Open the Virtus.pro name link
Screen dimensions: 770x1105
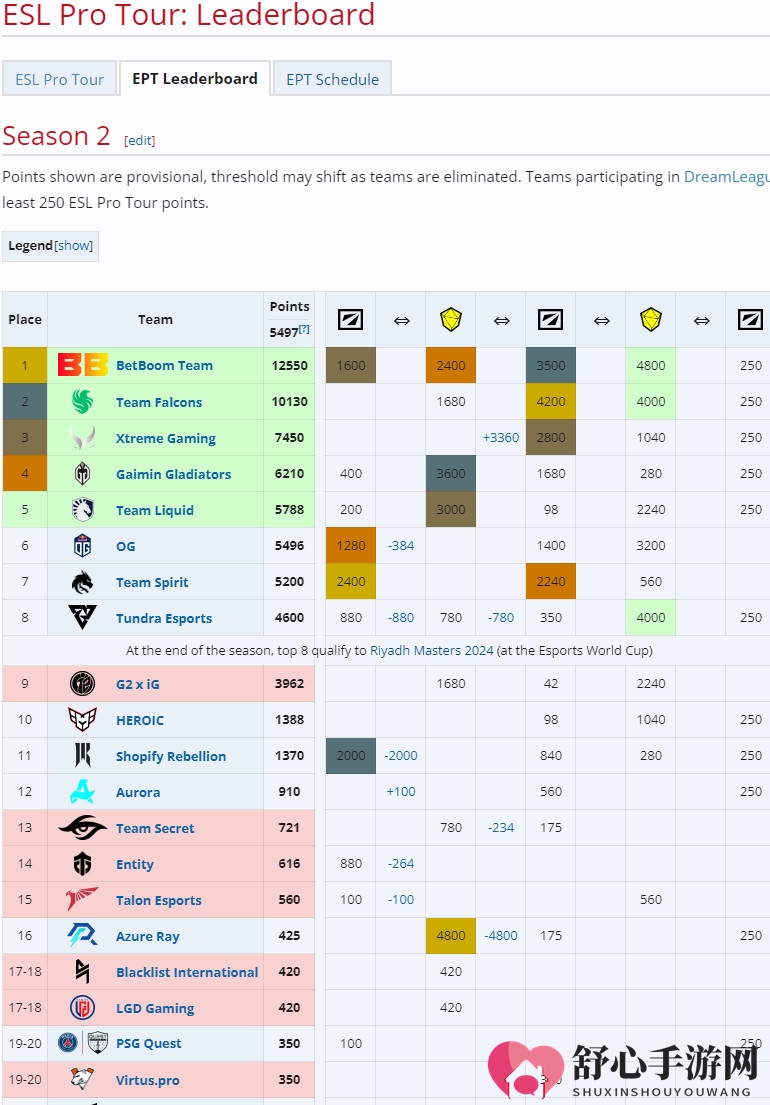tap(148, 1080)
